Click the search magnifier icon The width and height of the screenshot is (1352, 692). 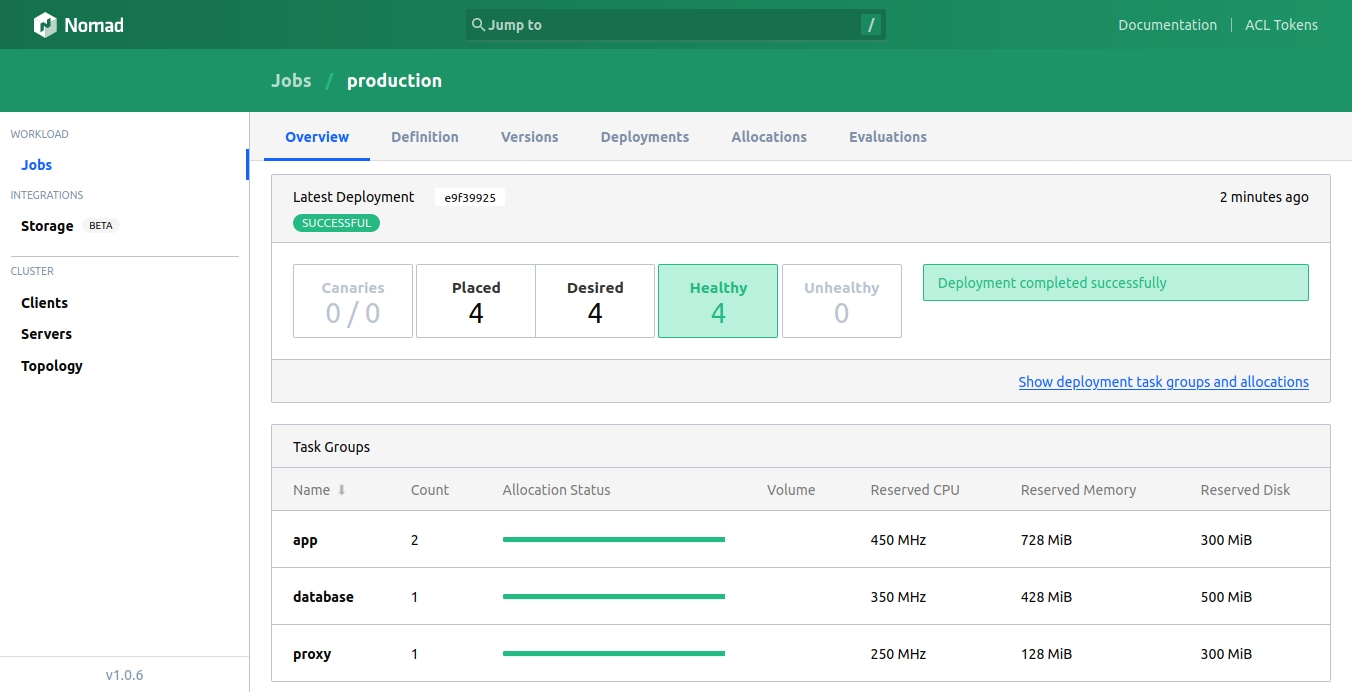478,24
